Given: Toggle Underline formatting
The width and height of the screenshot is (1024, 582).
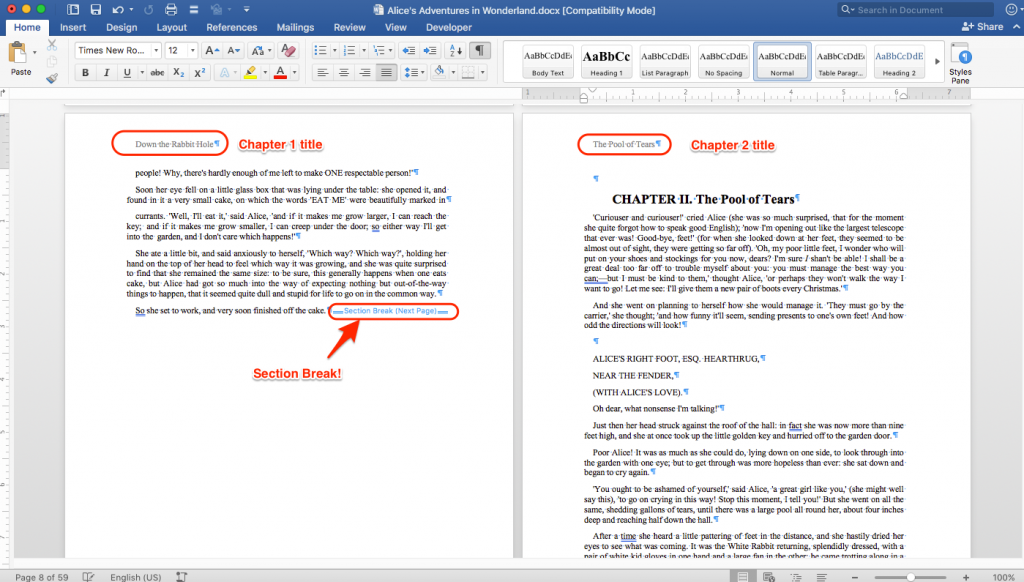Looking at the screenshot, I should (127, 73).
